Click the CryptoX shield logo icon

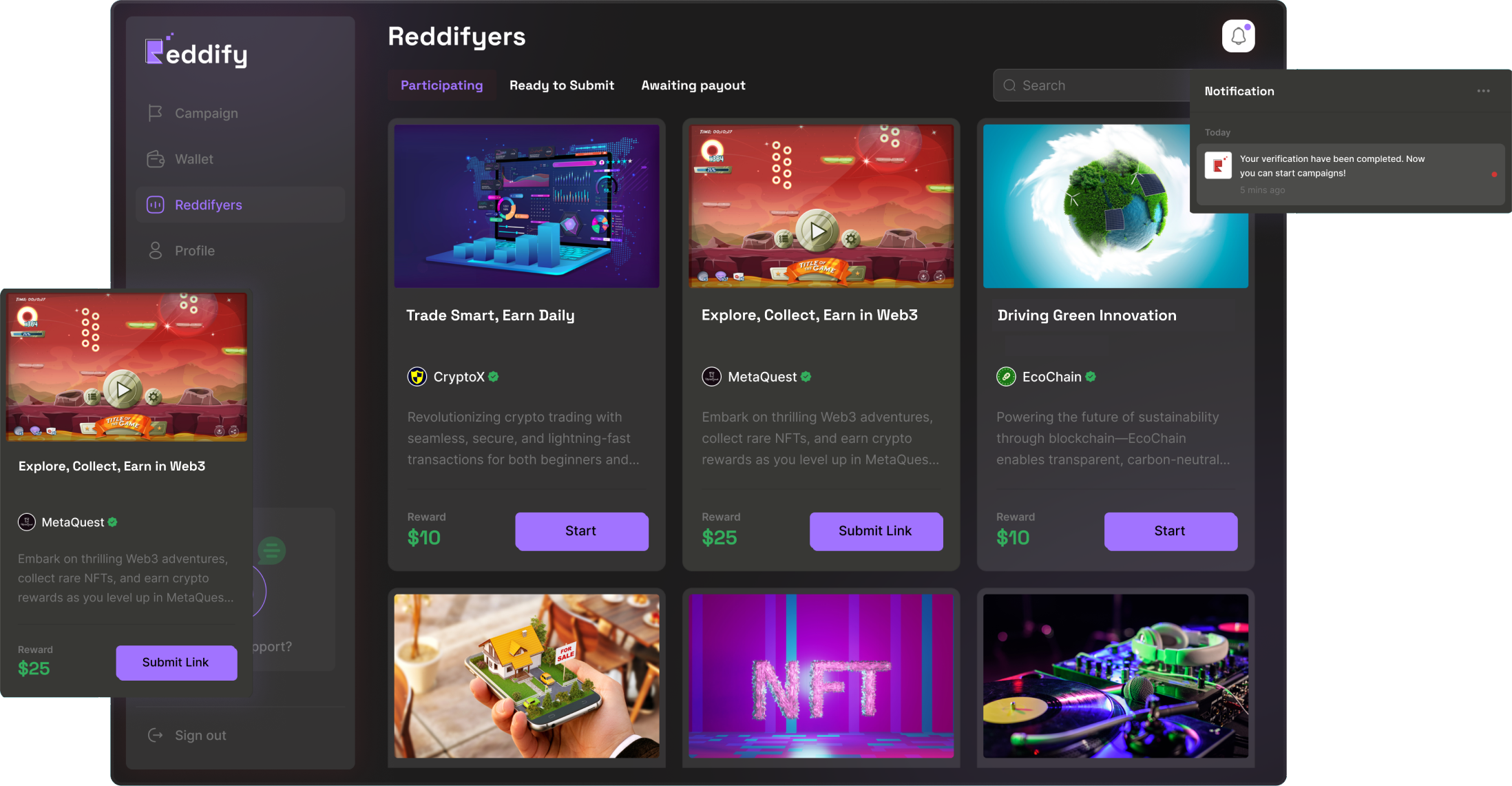(x=417, y=377)
